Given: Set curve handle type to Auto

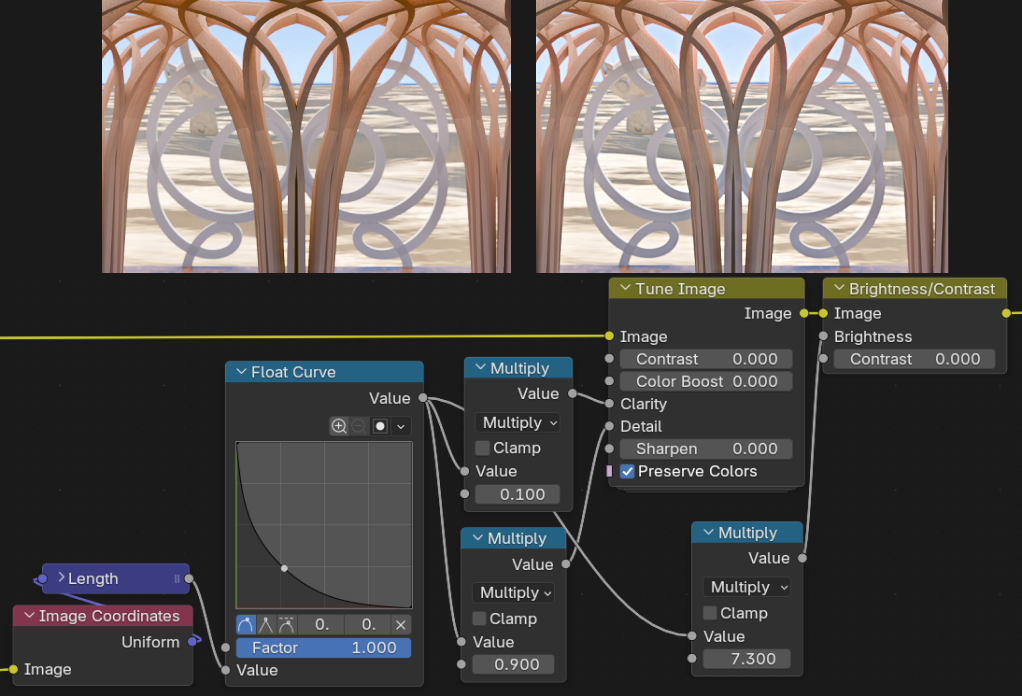Looking at the screenshot, I should tap(246, 624).
